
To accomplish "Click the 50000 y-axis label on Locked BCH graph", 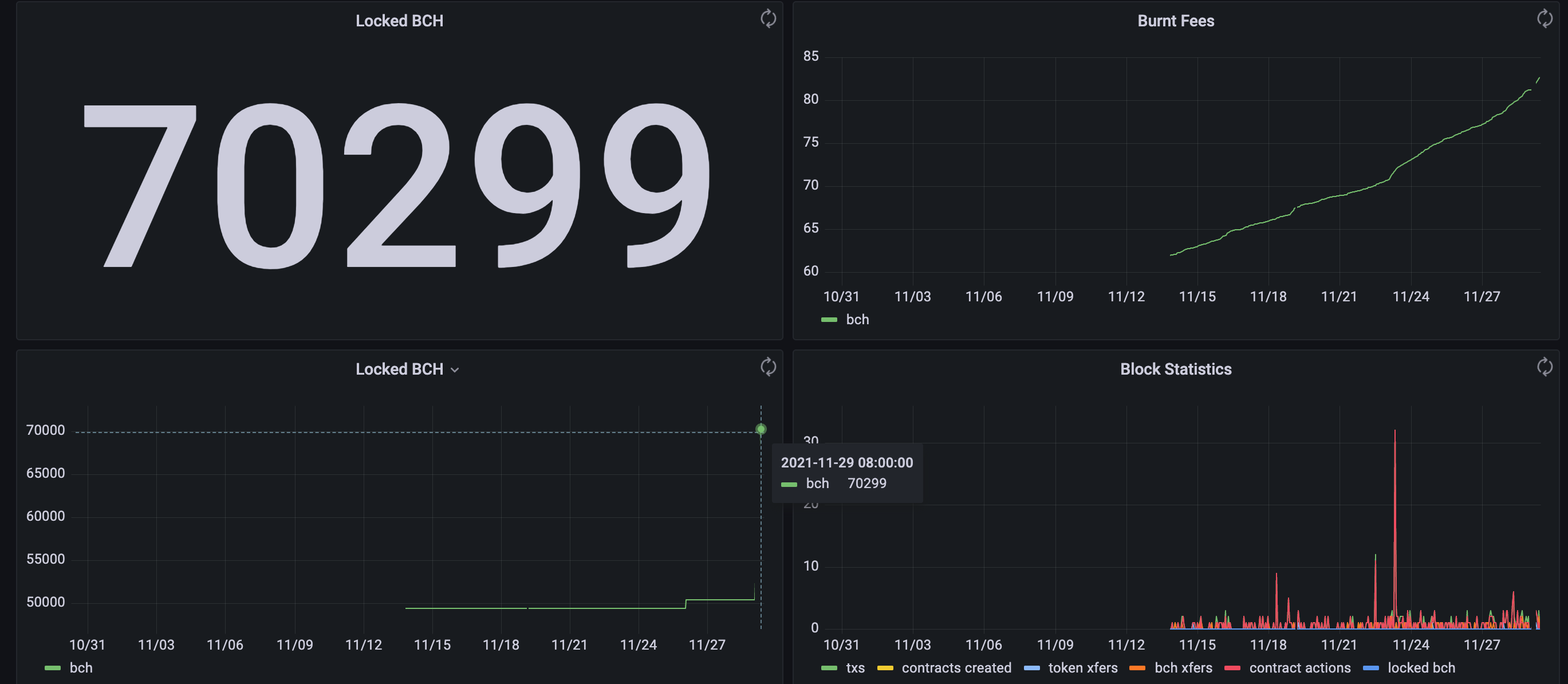I will (46, 602).
